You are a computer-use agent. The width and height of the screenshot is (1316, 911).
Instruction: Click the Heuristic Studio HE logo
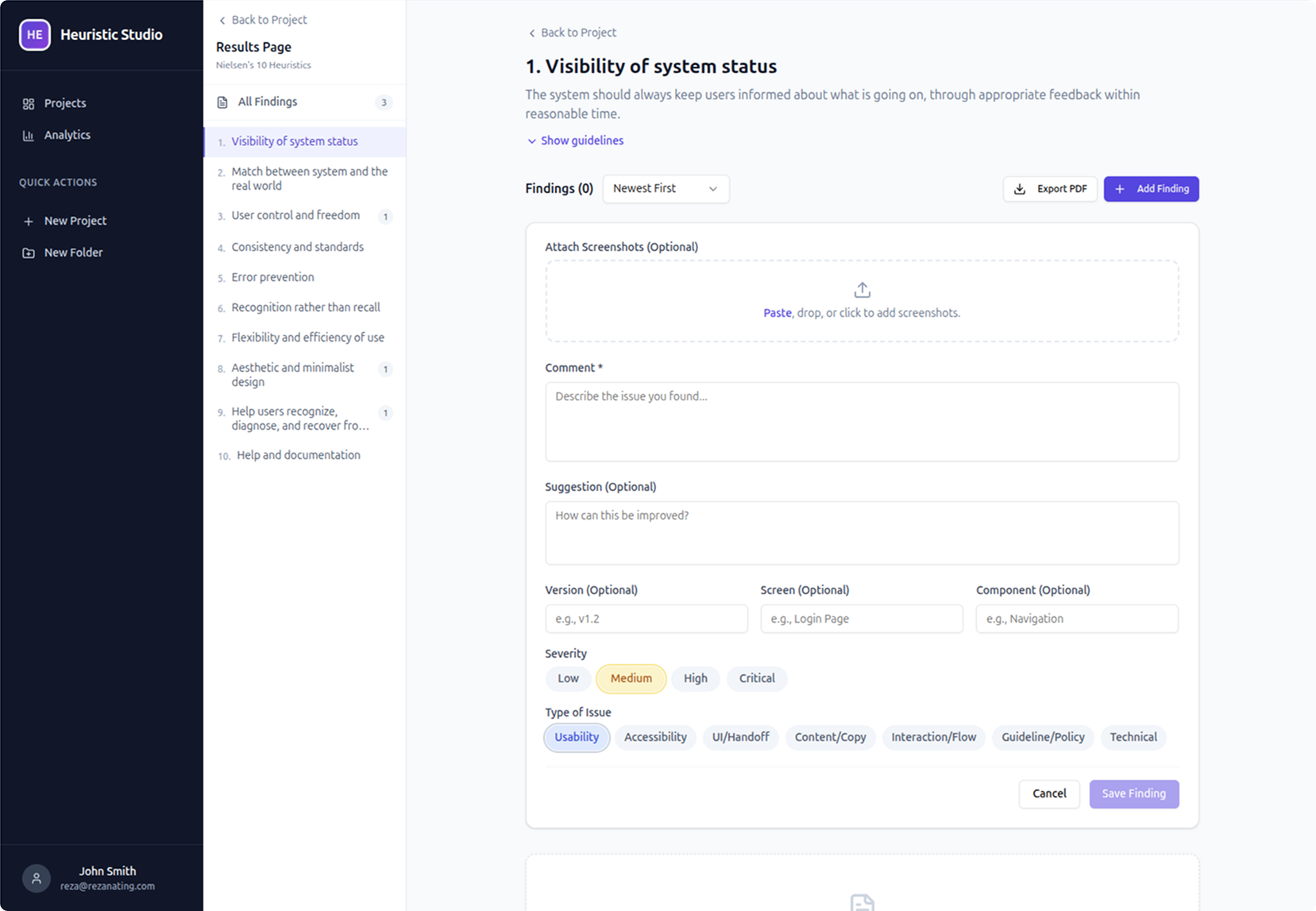(x=34, y=35)
